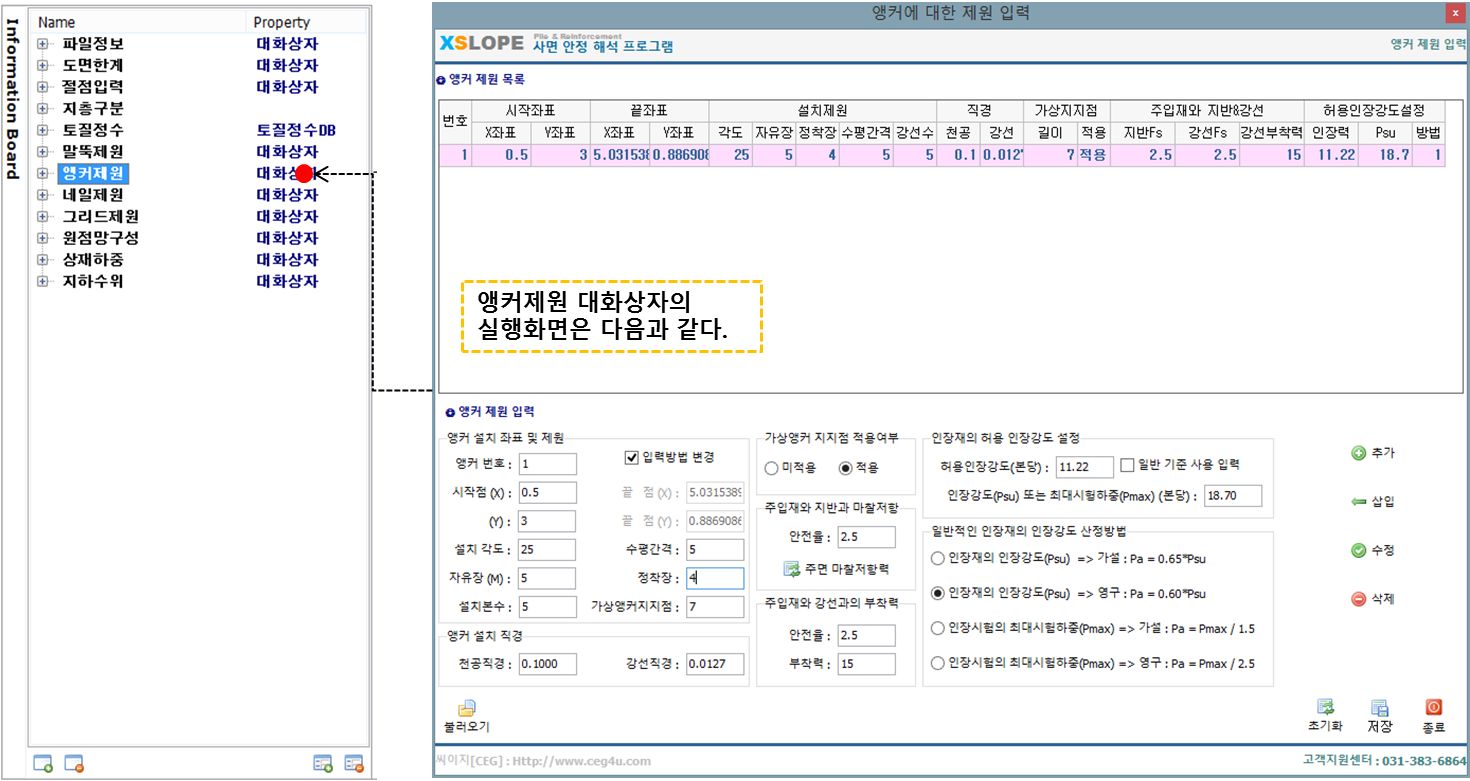Click the 저장 (save) icon
This screenshot has width=1470, height=781.
coord(1380,707)
